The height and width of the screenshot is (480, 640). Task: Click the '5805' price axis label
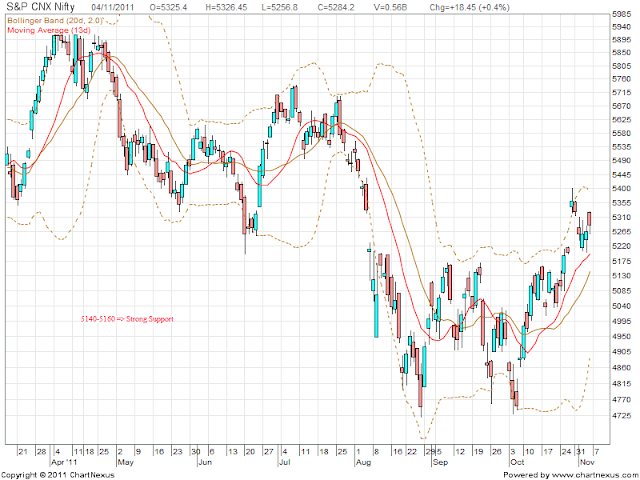622,66
